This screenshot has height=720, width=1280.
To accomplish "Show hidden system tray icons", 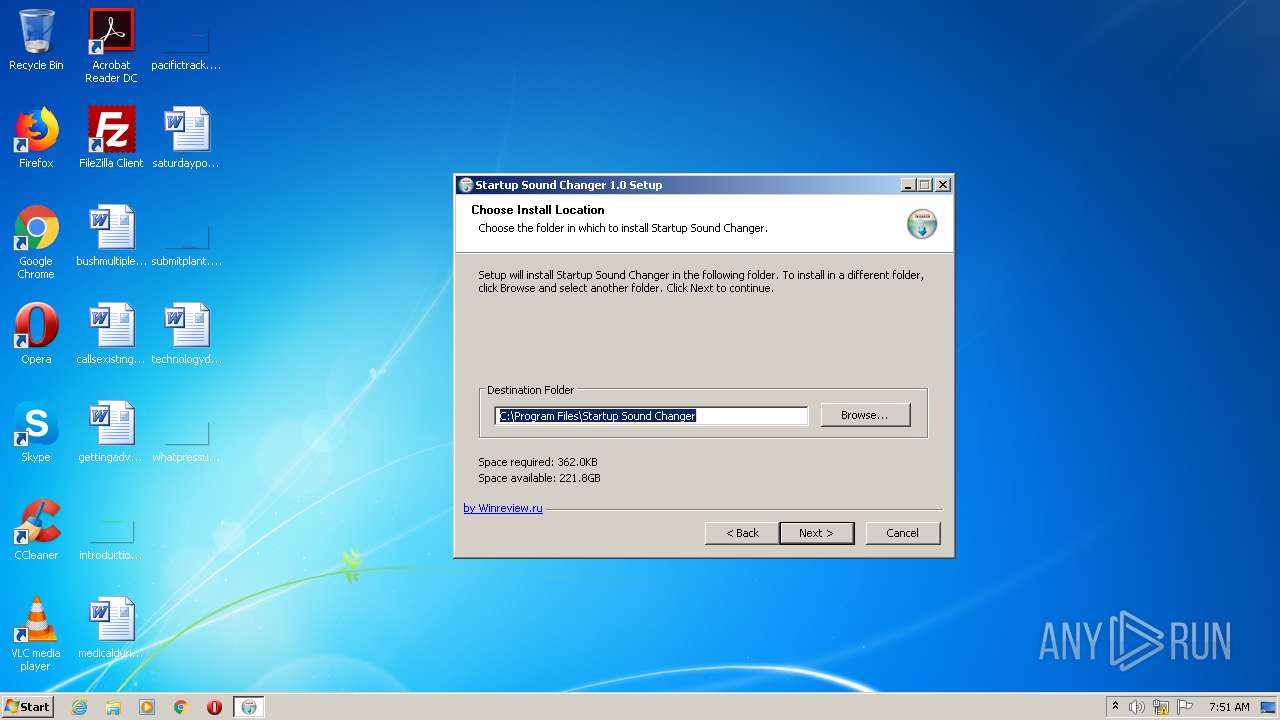I will pos(1115,707).
